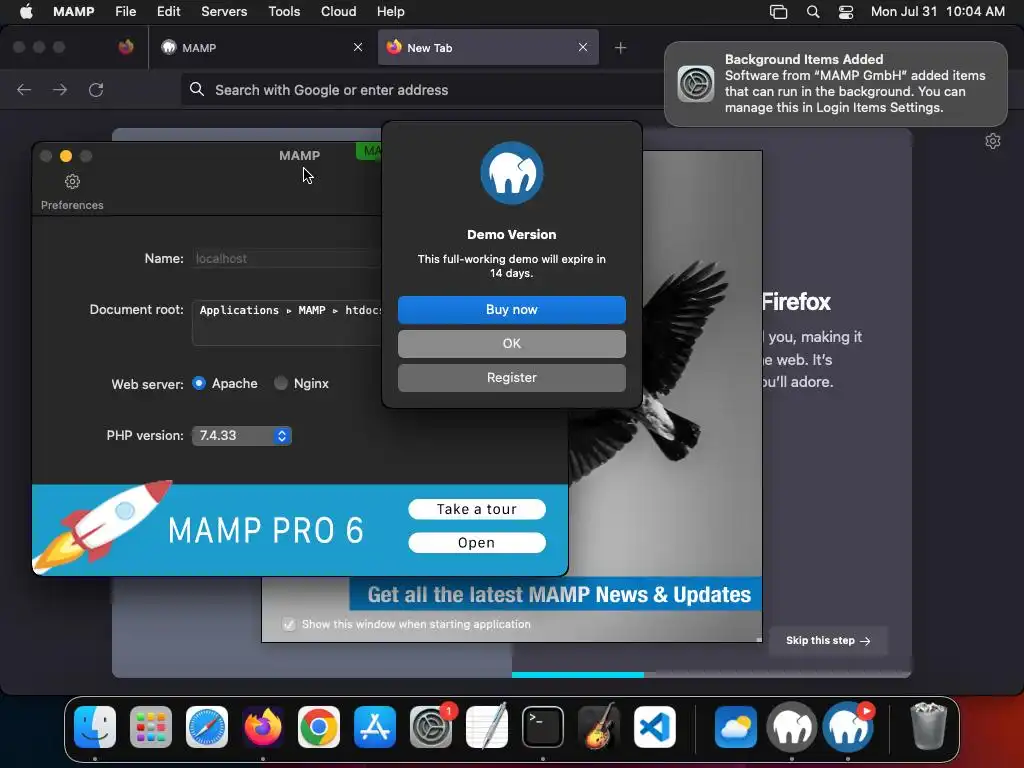
Task: Close the MAMP browser tab
Action: 358,47
